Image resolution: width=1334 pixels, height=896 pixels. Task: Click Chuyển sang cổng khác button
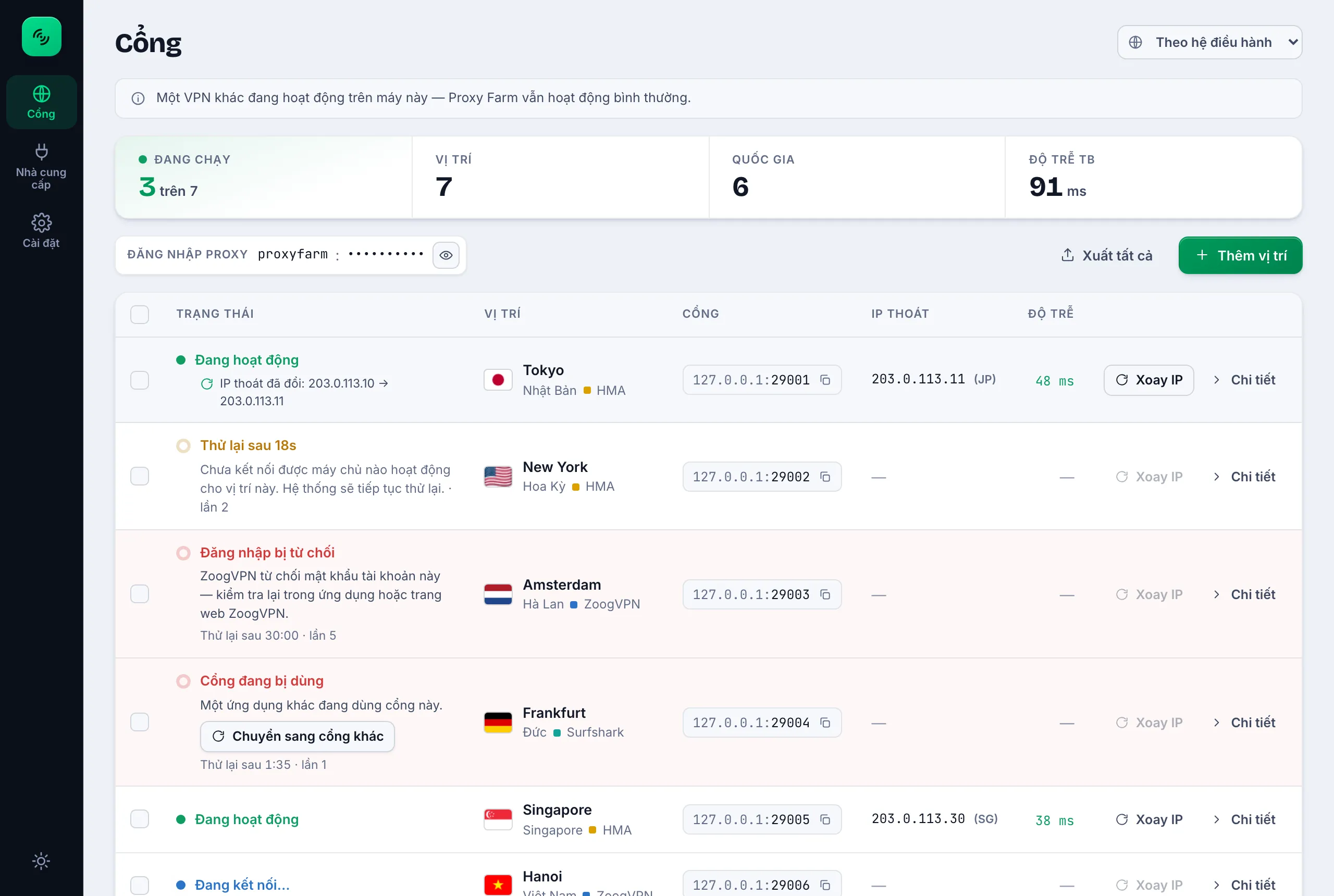click(297, 736)
